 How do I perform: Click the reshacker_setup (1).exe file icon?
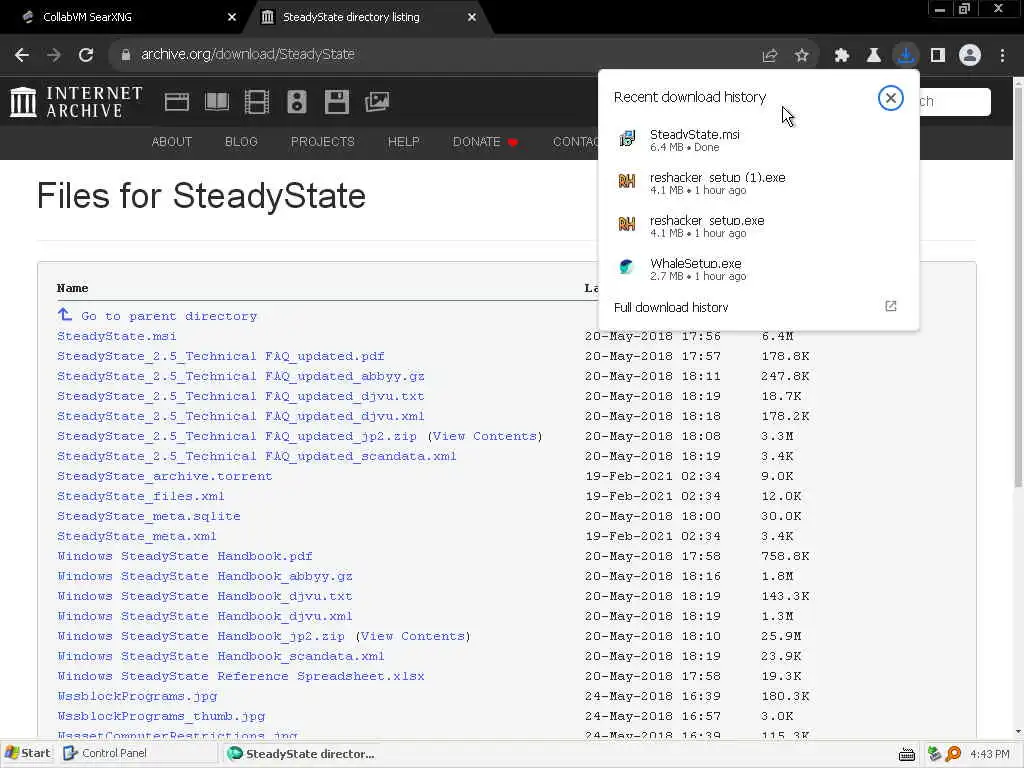627,182
